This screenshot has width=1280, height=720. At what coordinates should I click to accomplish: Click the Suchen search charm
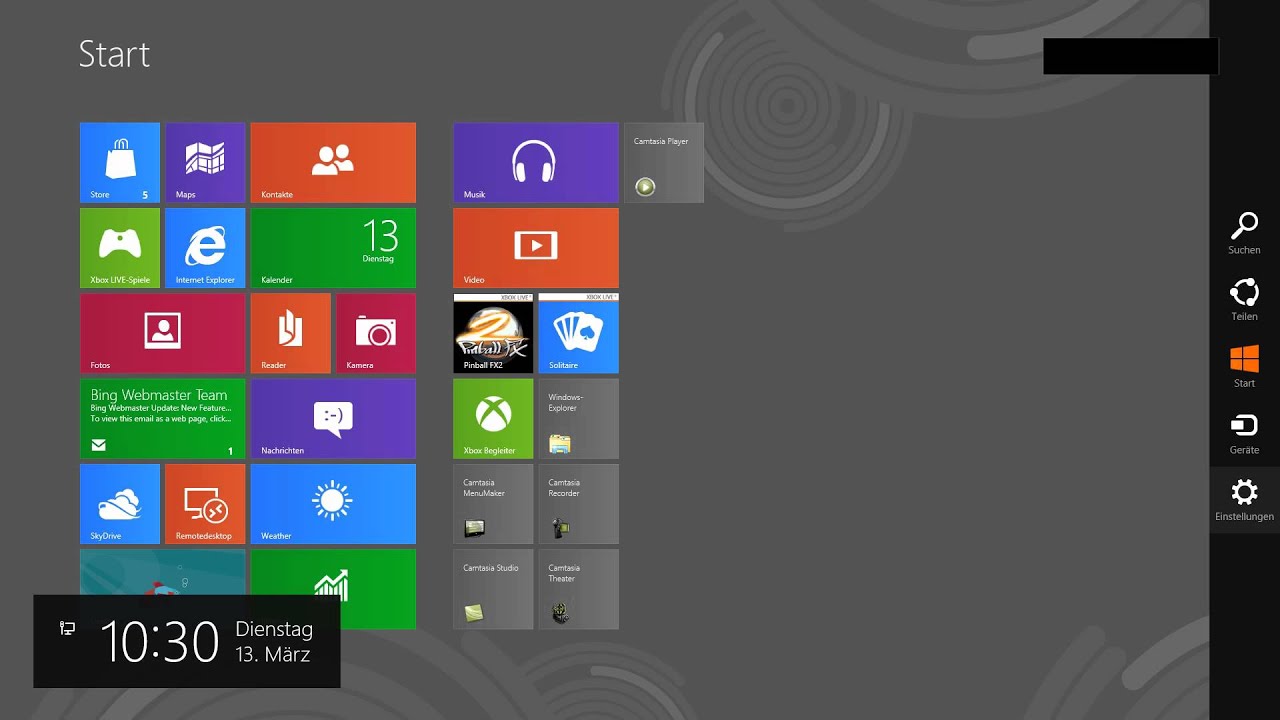point(1244,234)
